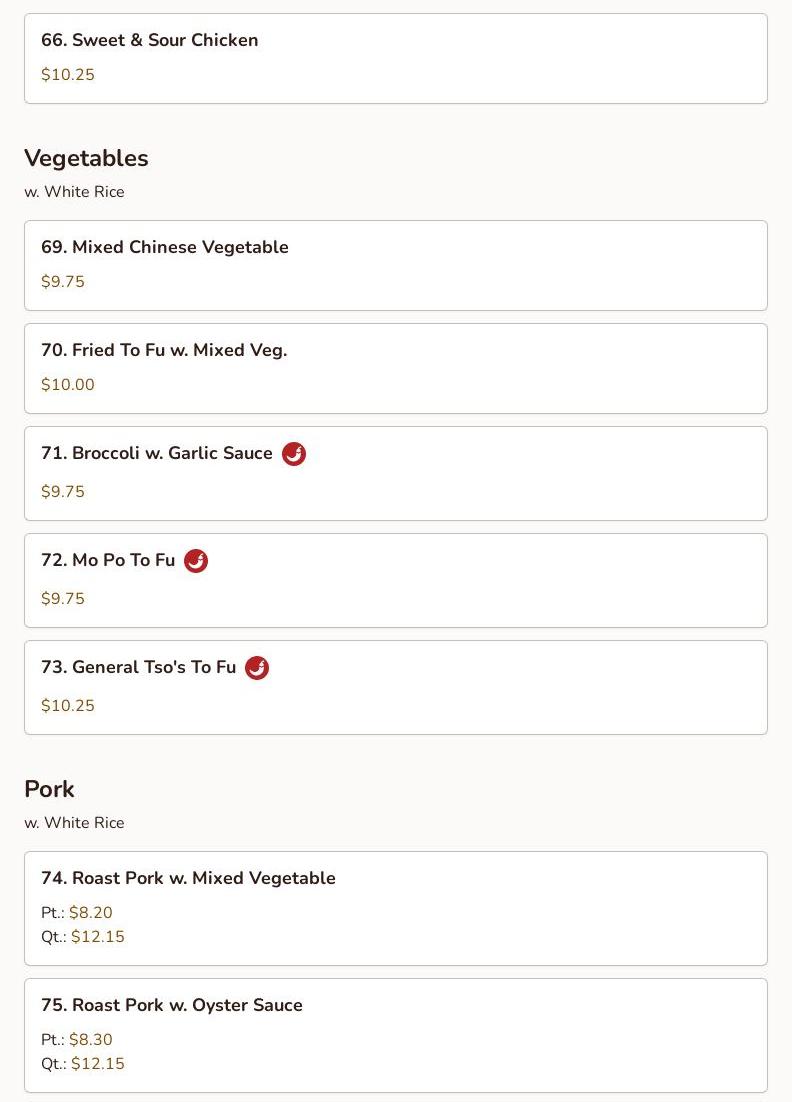Click the Vegetables section heading
792x1102 pixels.
point(86,158)
